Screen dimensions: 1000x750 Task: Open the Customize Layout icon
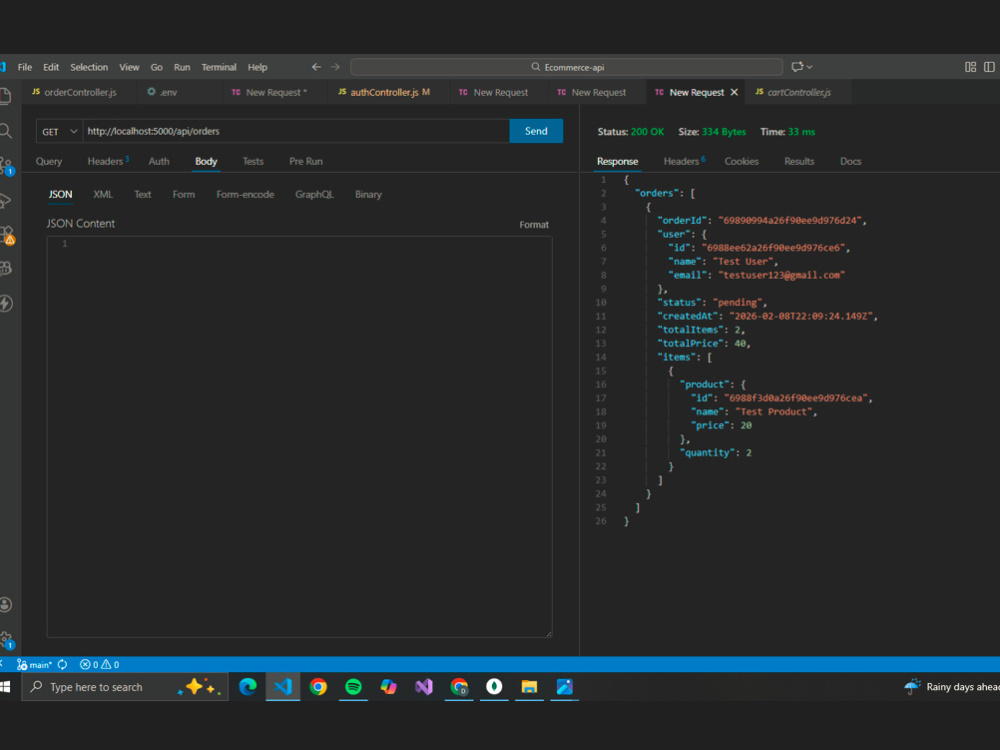point(971,67)
